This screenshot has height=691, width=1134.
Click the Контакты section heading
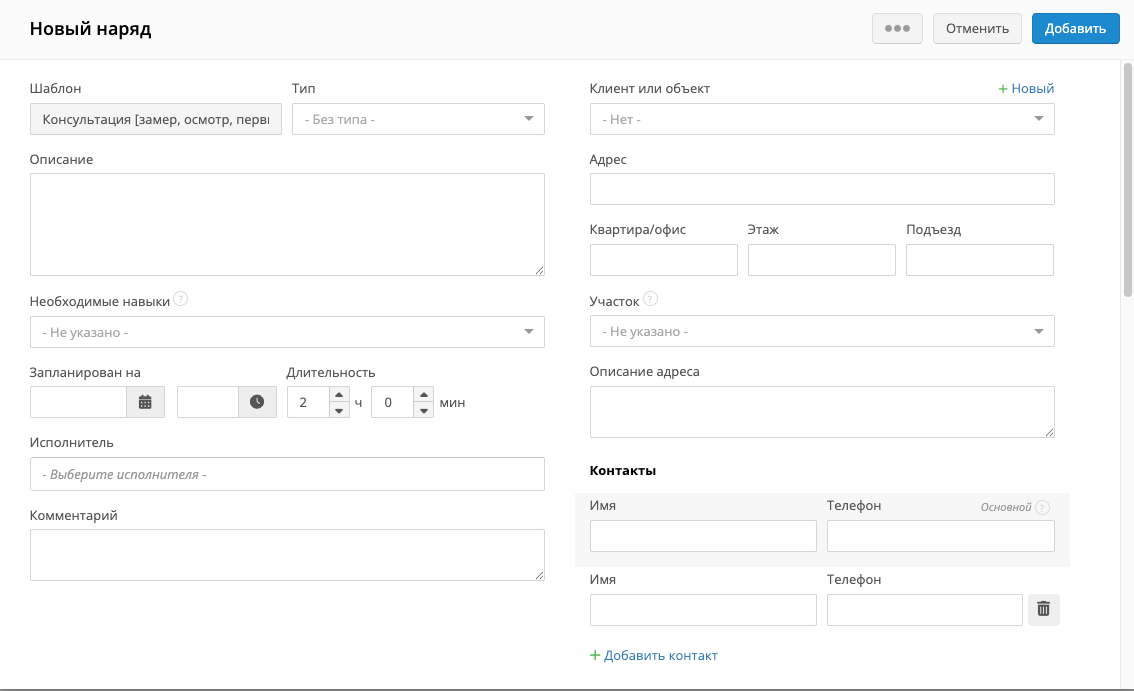click(x=623, y=470)
